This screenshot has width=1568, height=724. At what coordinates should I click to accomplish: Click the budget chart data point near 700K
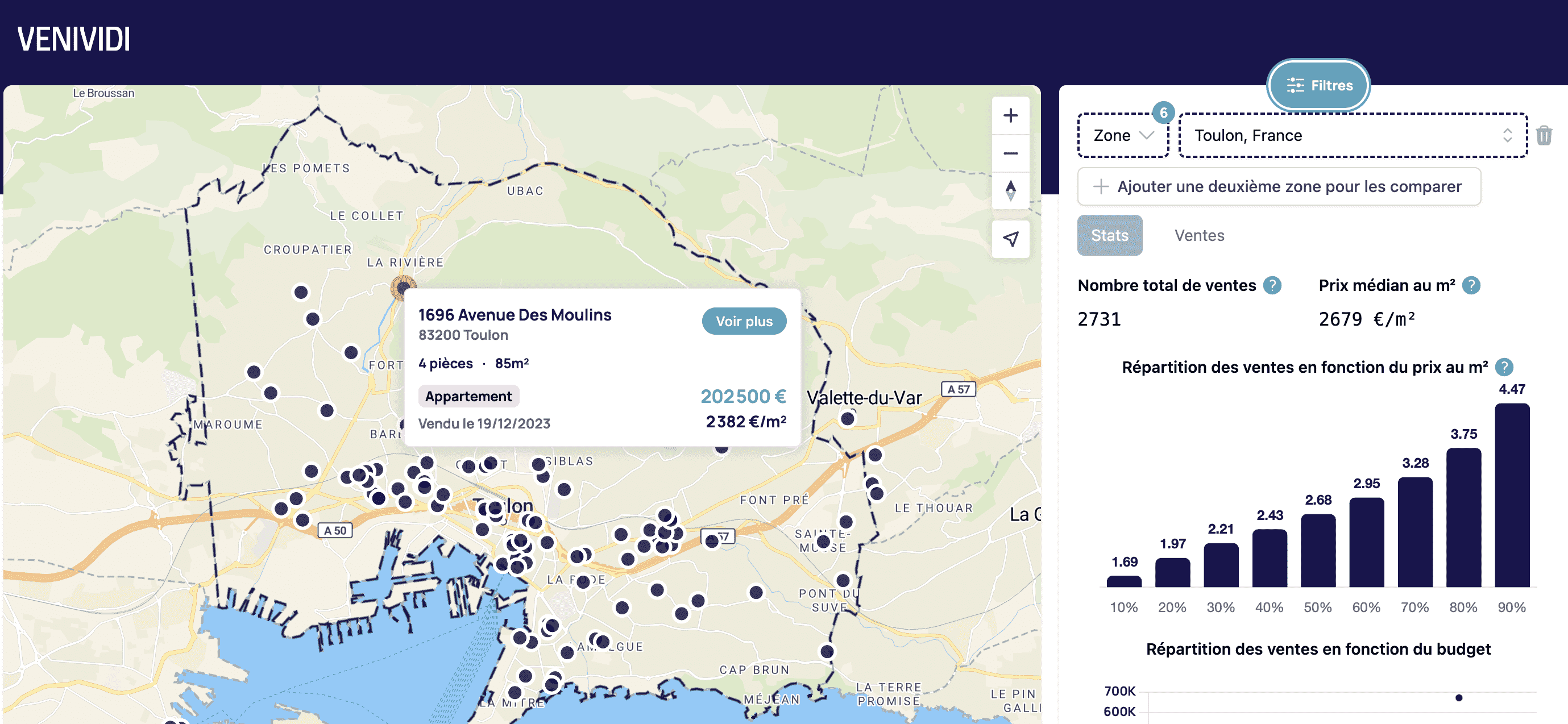click(x=1458, y=698)
